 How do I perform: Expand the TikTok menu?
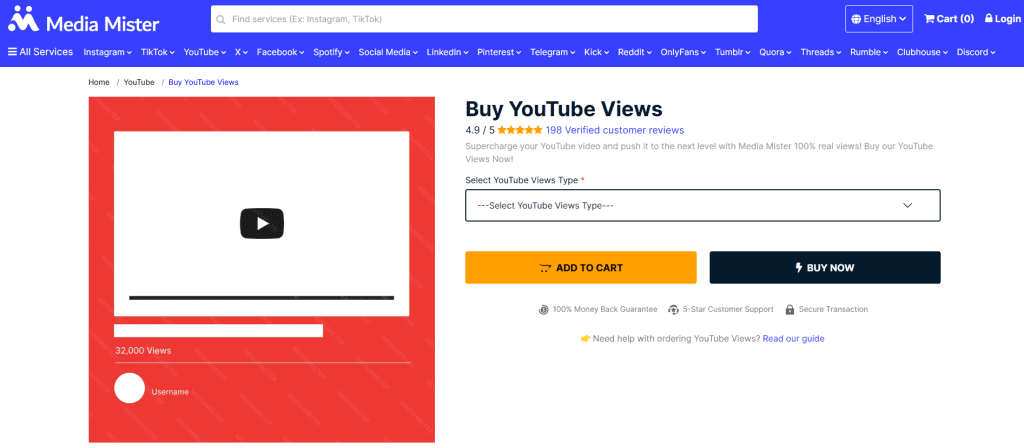(x=158, y=52)
